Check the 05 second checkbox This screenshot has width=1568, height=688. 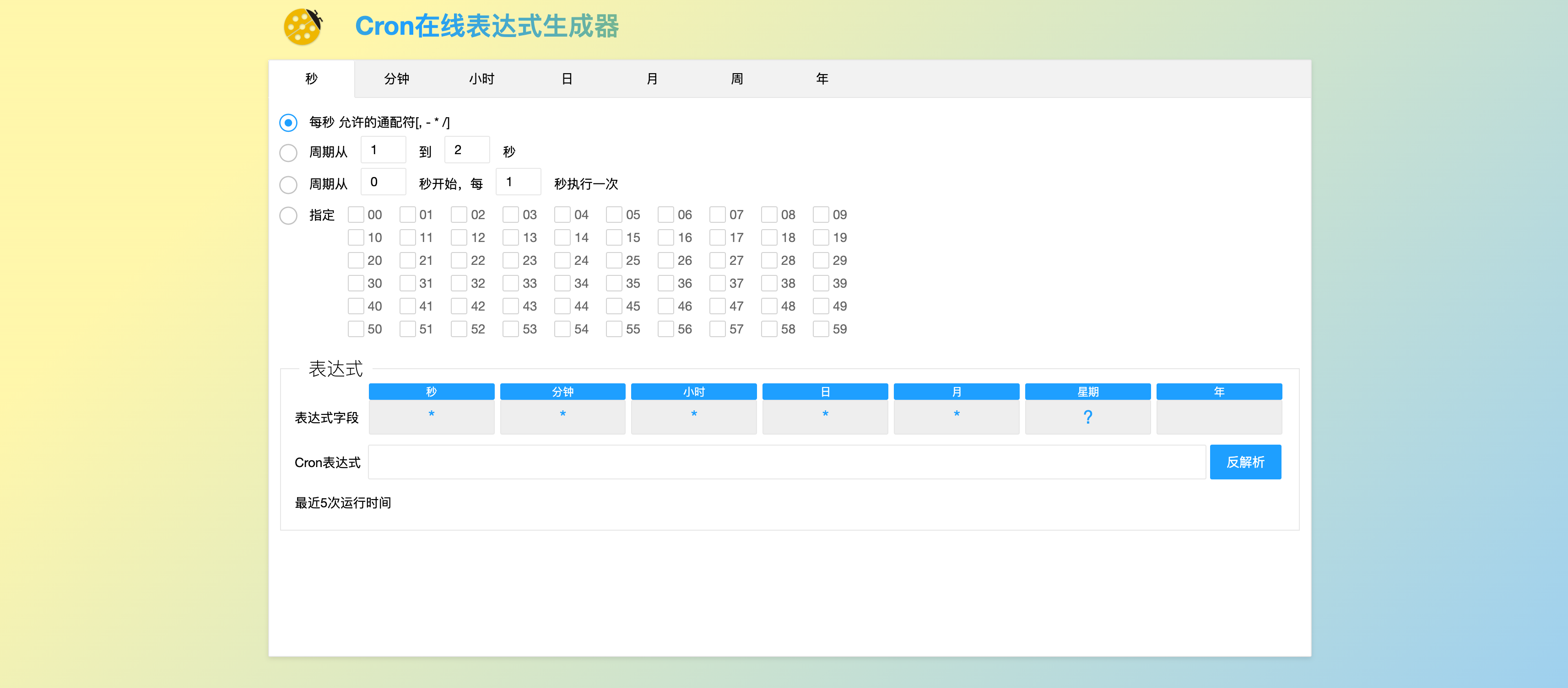click(614, 214)
